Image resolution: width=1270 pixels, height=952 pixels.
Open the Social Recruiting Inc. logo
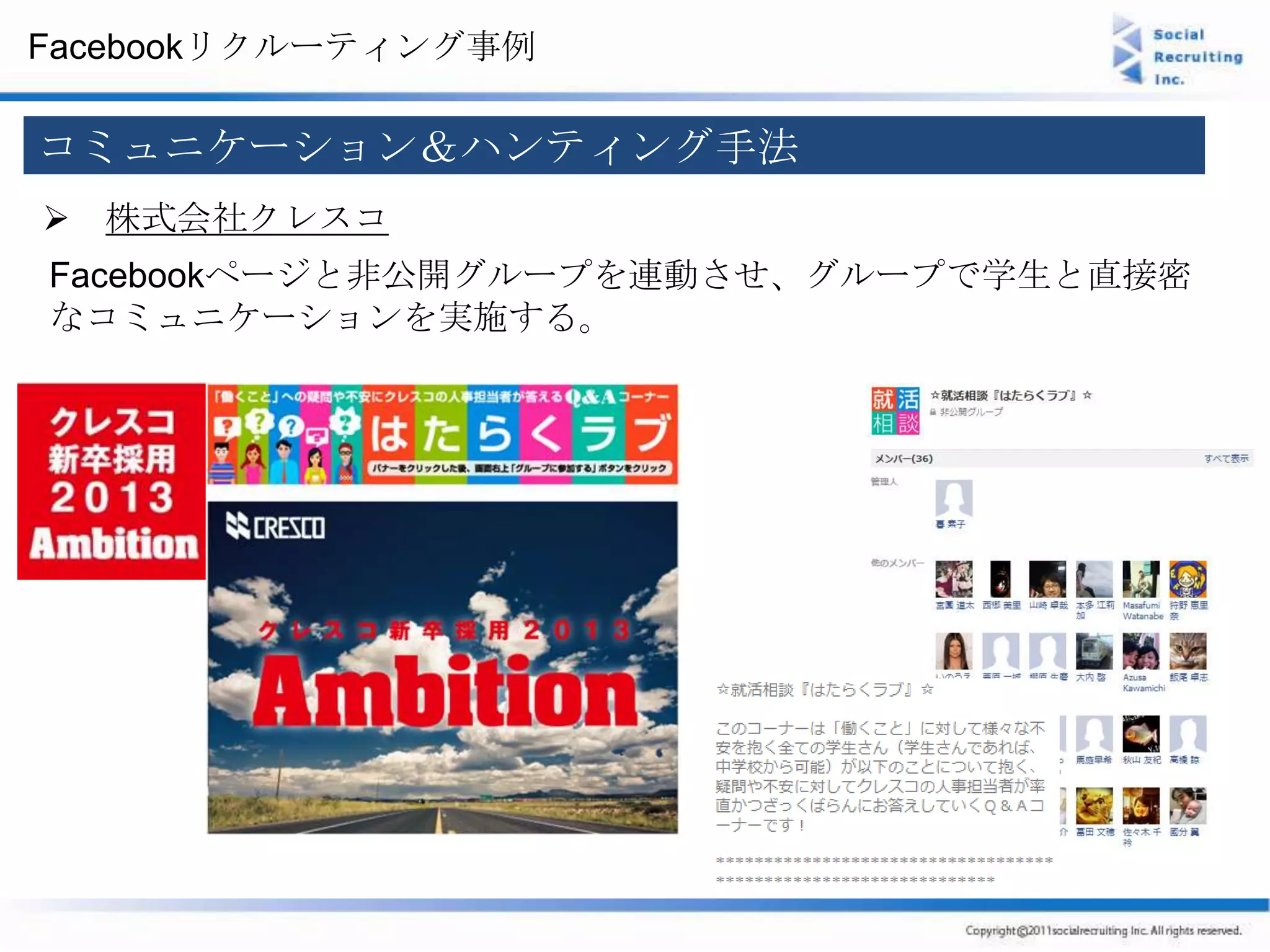pyautogui.click(x=1177, y=51)
